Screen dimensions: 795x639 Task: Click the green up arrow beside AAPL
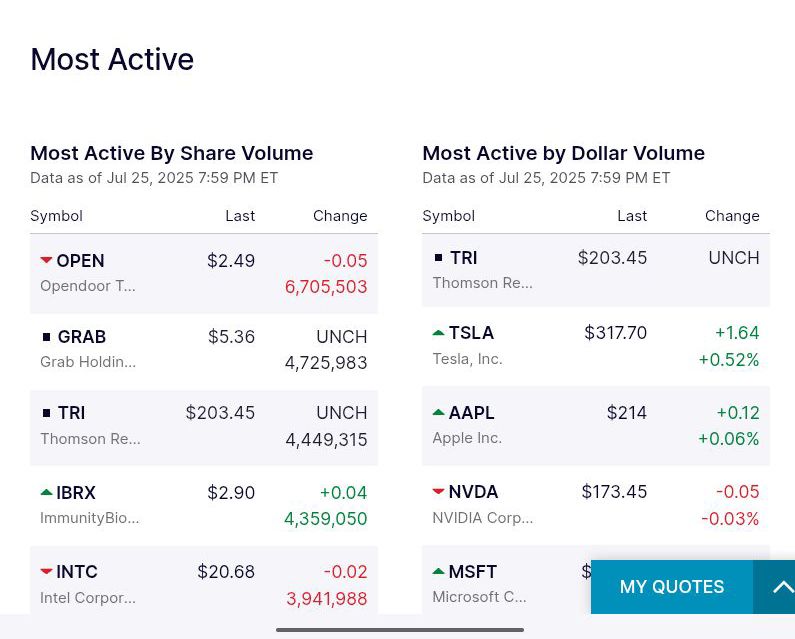[x=438, y=412]
